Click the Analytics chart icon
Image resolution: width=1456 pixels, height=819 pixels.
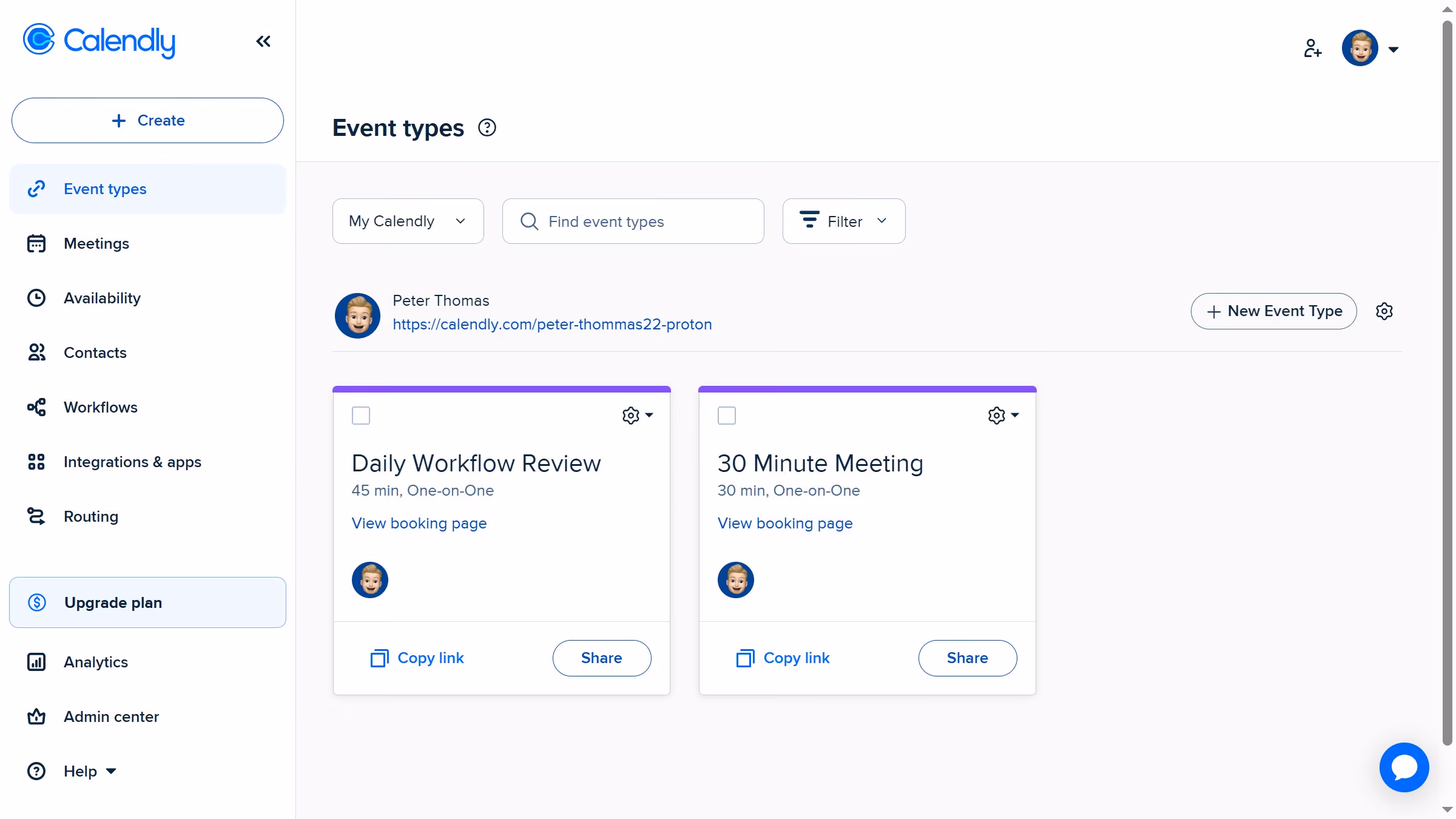36,662
